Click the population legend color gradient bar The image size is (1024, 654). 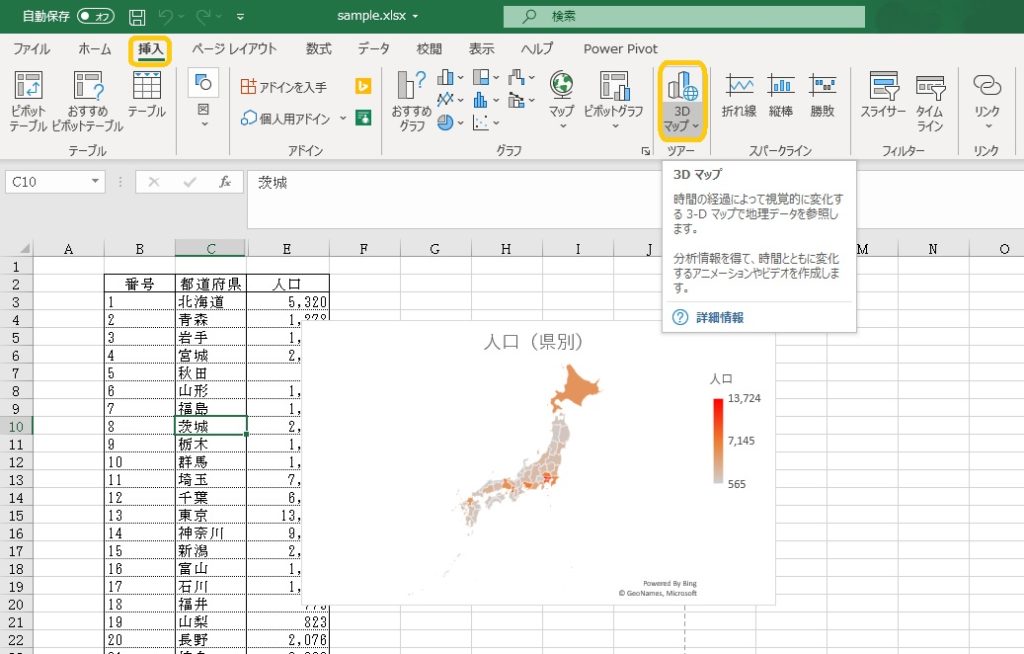(718, 440)
